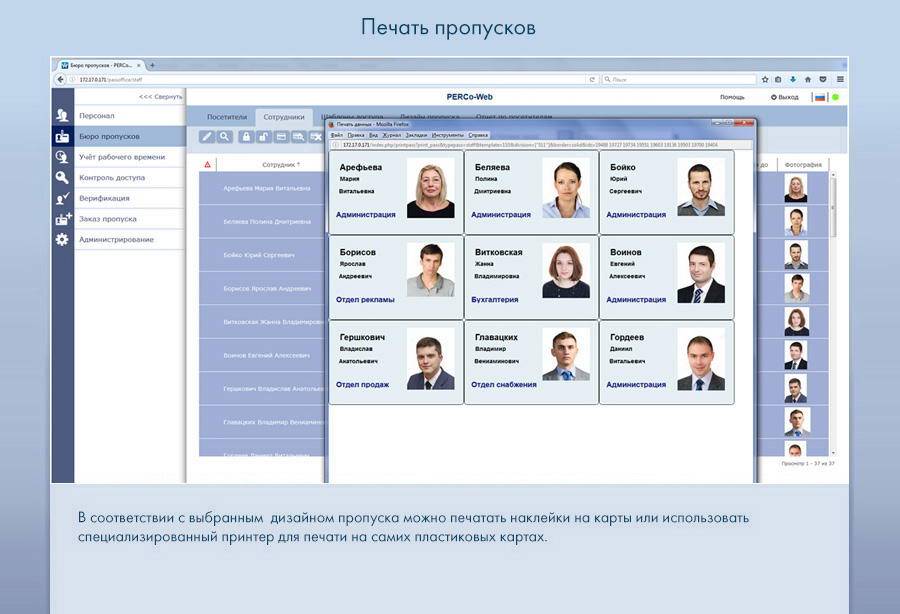This screenshot has width=900, height=614.
Task: Click the Выход logout button
Action: pyautogui.click(x=785, y=97)
